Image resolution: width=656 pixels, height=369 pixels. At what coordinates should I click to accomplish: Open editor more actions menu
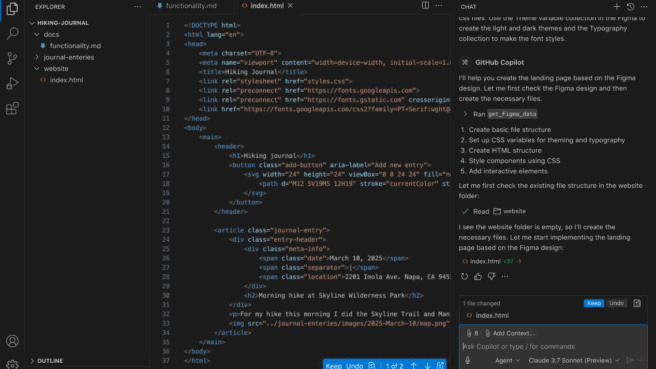pyautogui.click(x=438, y=5)
